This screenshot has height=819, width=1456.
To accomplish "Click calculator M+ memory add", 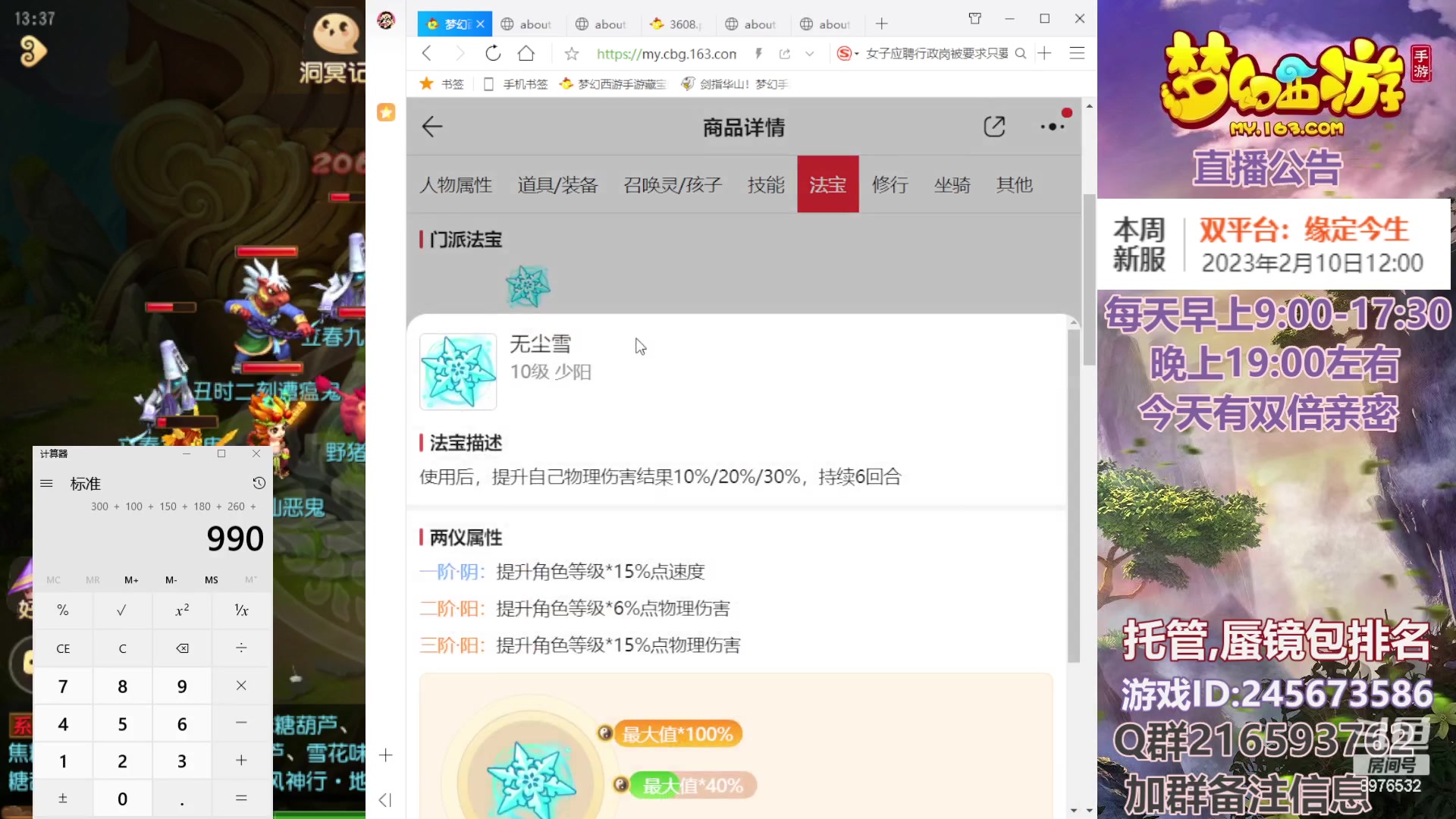I will click(131, 580).
